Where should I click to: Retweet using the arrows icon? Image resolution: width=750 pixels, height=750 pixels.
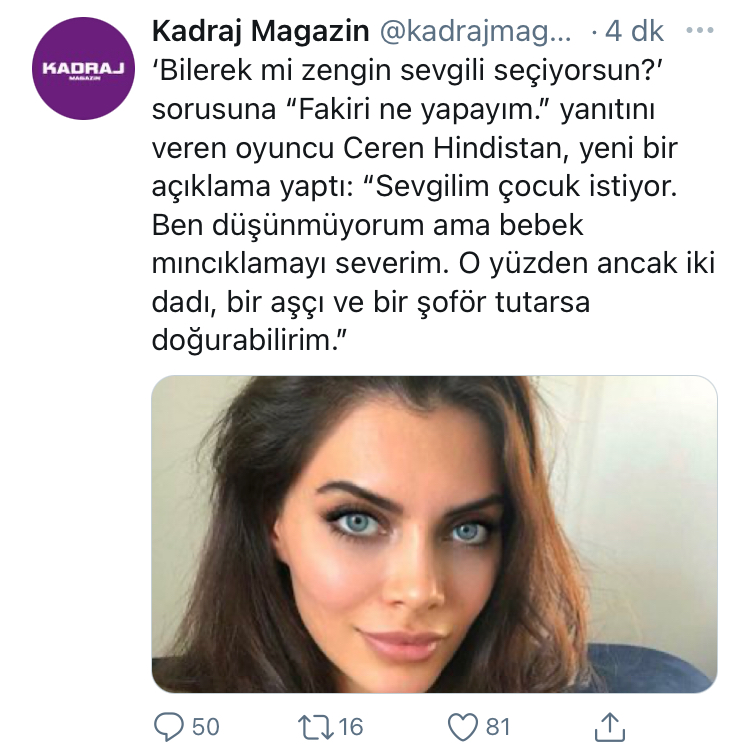tap(316, 727)
